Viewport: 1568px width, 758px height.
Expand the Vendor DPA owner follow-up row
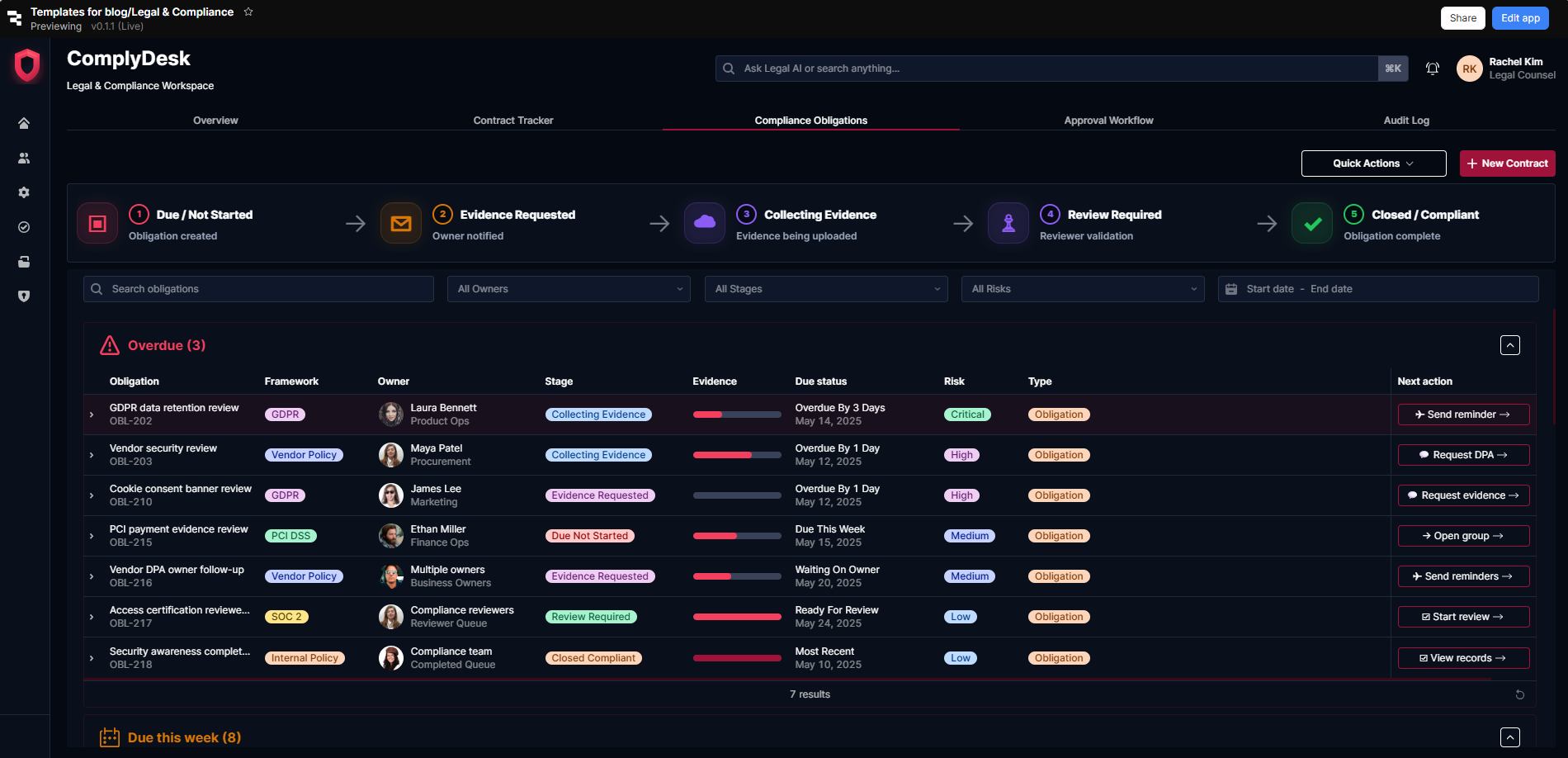pos(92,576)
